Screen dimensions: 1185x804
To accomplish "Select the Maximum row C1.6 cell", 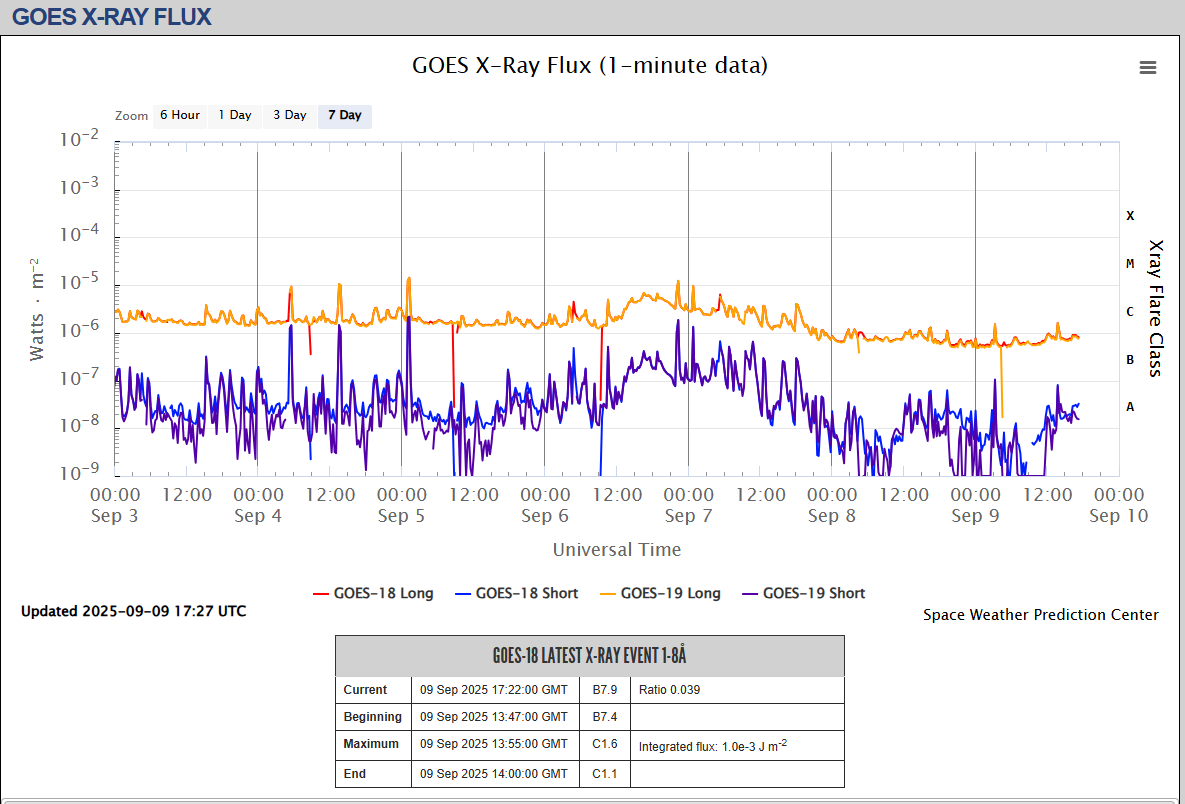I will tap(606, 745).
